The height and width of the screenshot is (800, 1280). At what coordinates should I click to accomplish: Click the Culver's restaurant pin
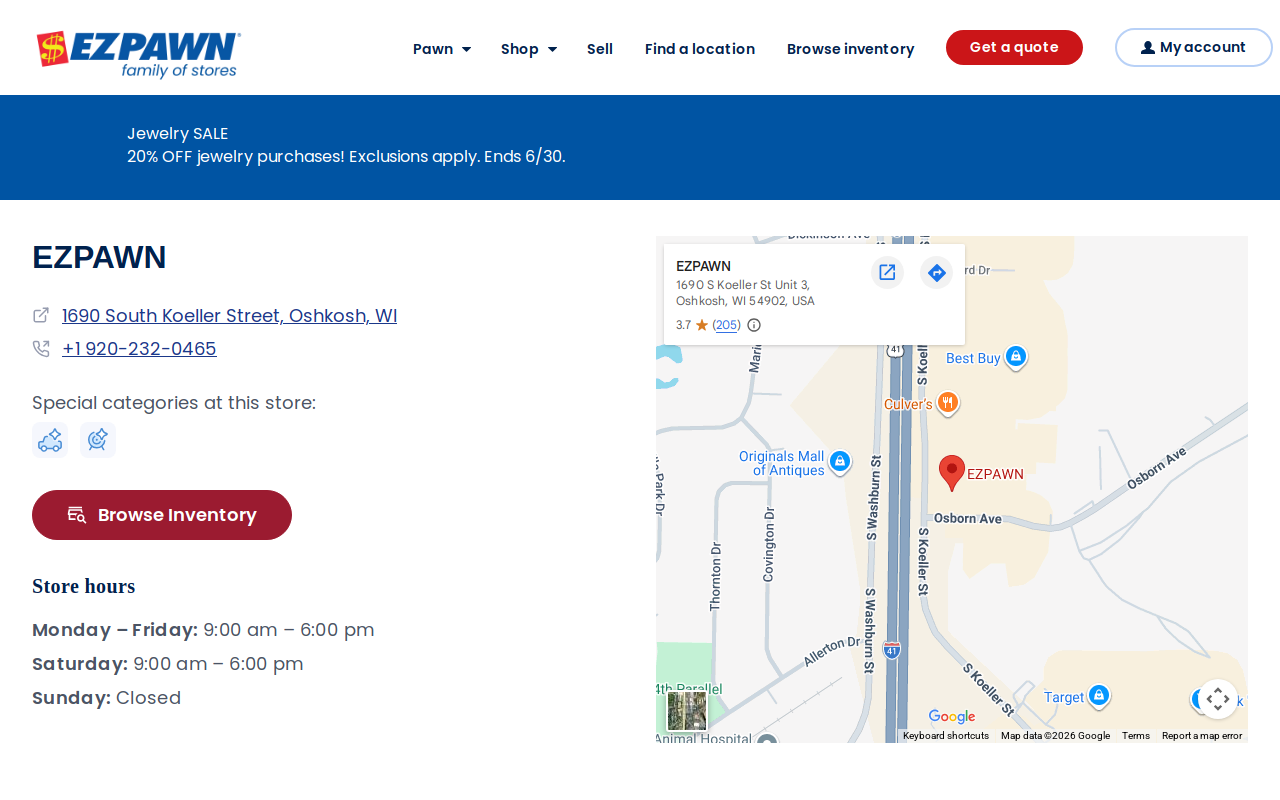coord(948,403)
